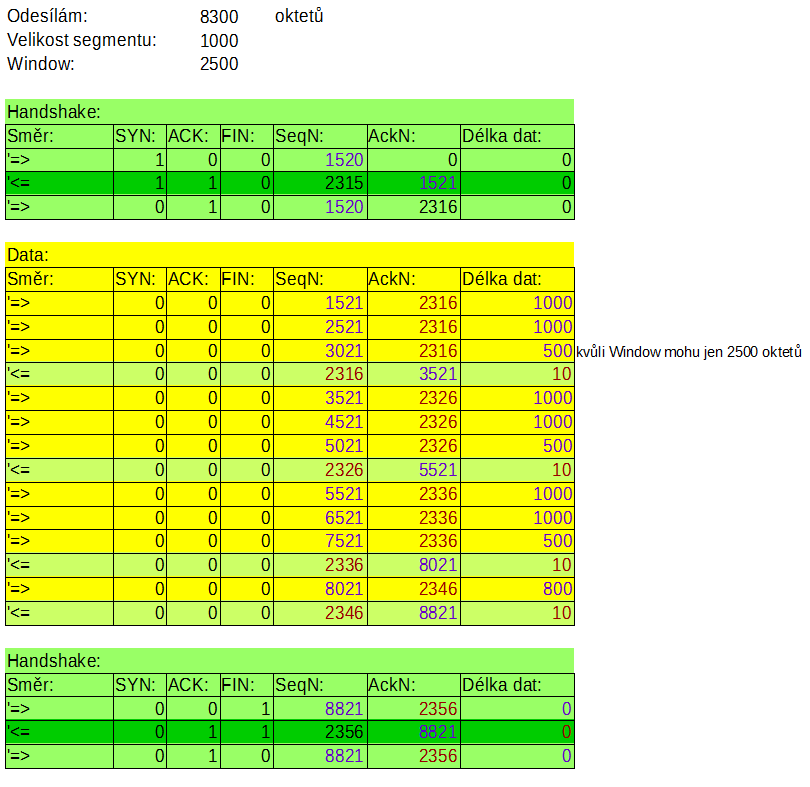Select the Velikost segmentu value 1000

tap(219, 41)
